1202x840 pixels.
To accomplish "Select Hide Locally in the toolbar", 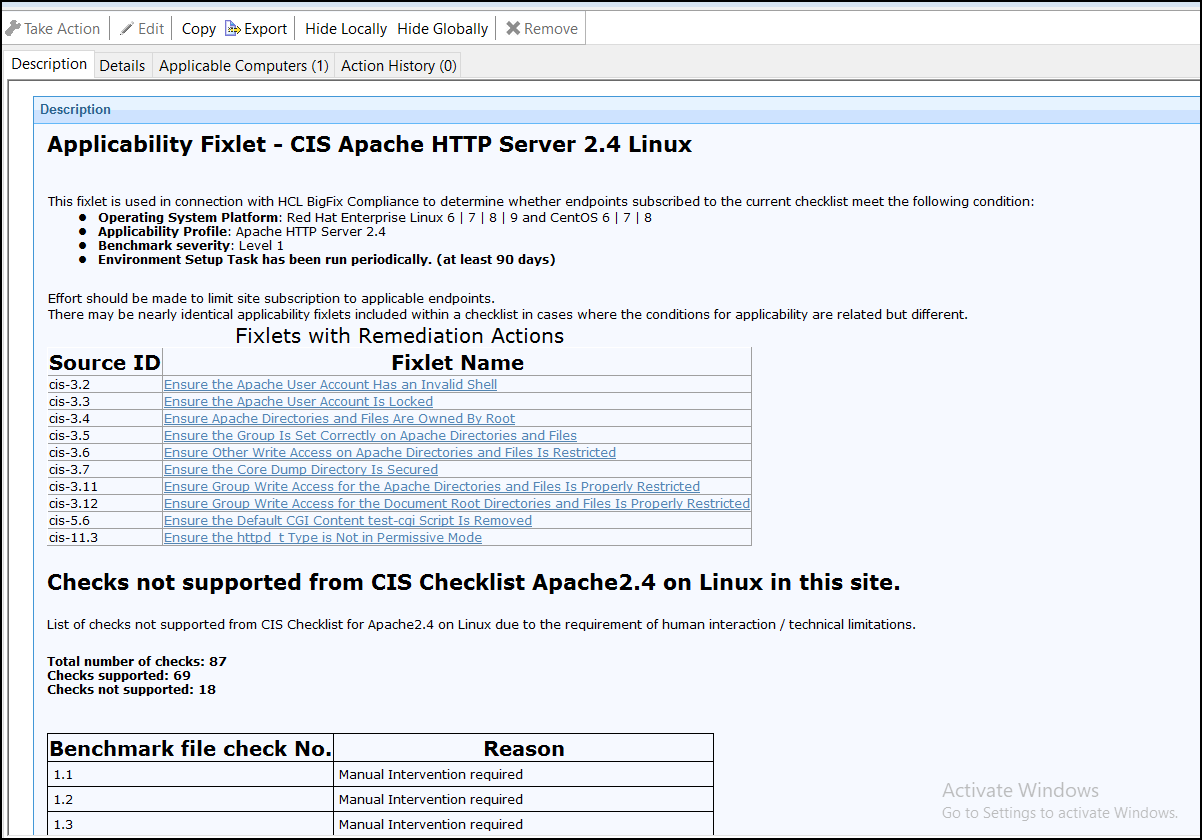I will (x=345, y=28).
